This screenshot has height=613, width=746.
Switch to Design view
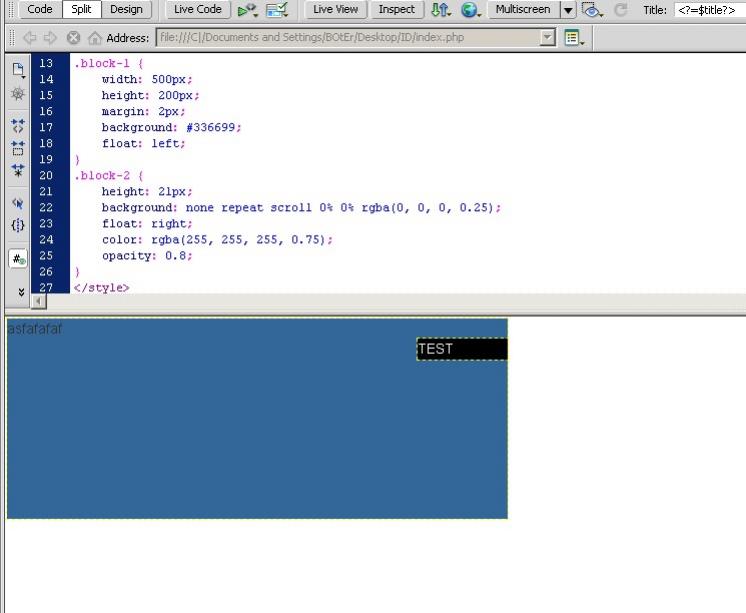click(x=126, y=10)
